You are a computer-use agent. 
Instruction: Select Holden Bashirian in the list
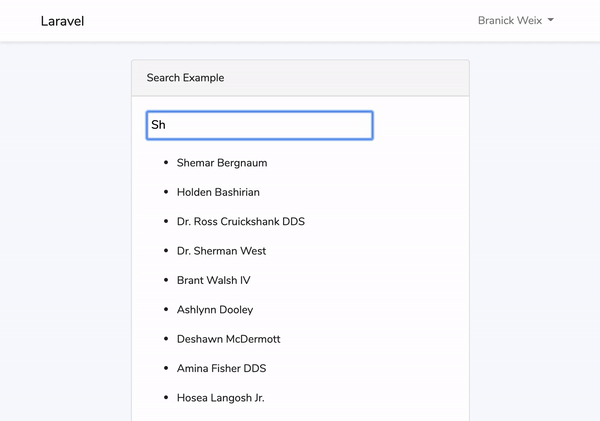[x=218, y=192]
